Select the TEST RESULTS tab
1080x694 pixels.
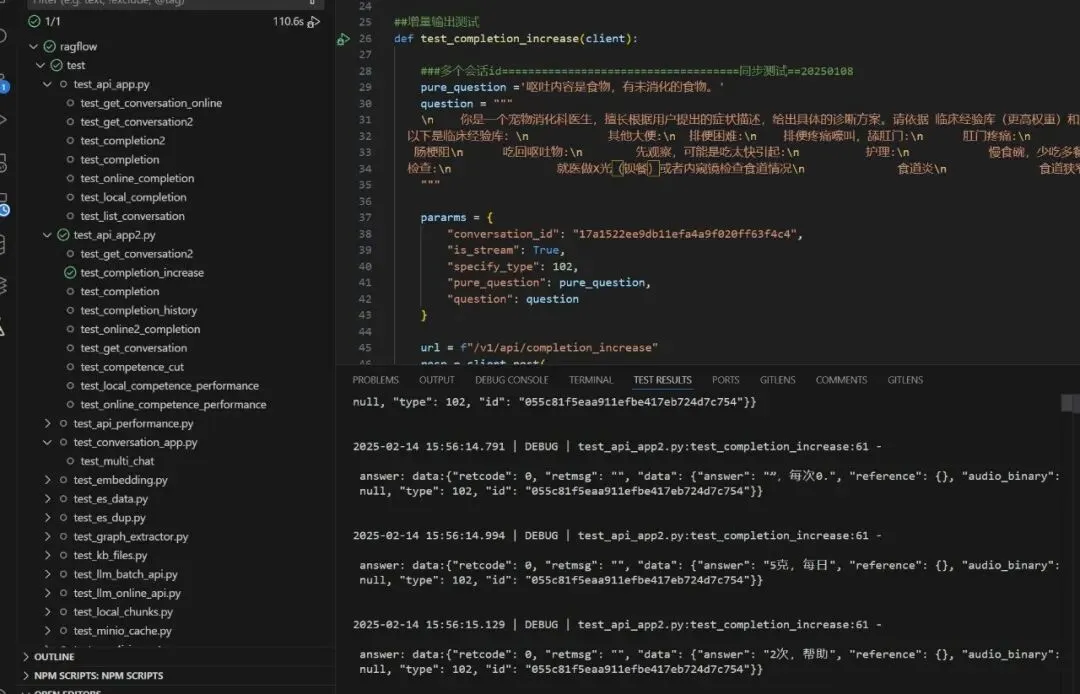pyautogui.click(x=663, y=380)
